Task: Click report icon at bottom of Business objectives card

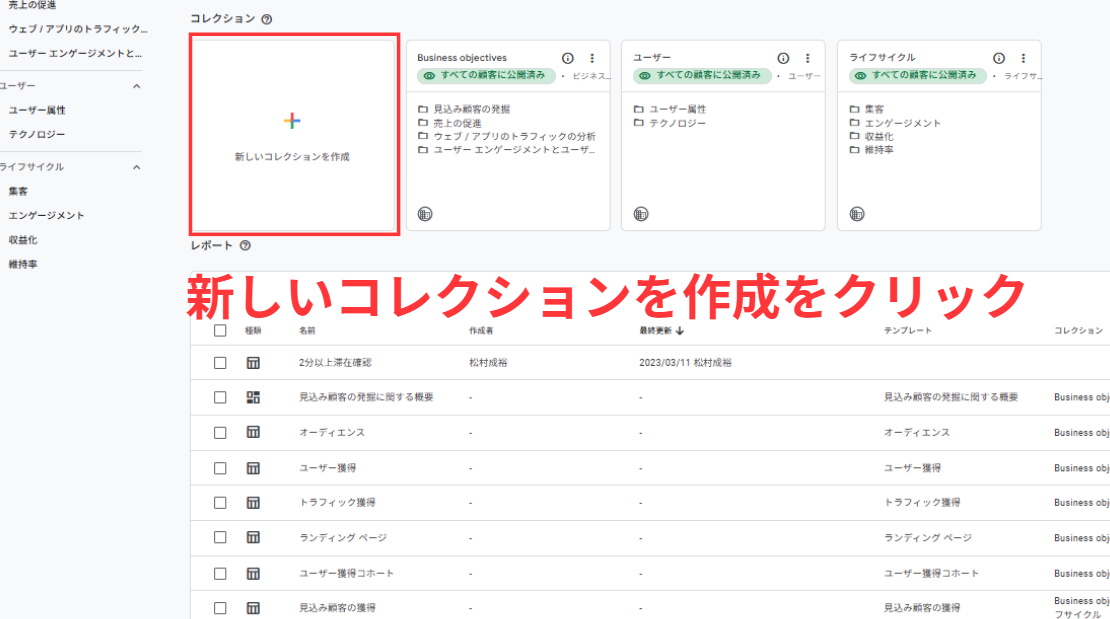Action: pos(425,214)
